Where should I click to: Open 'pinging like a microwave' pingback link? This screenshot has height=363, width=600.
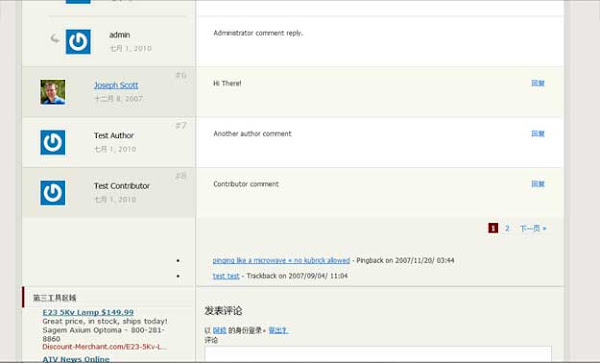281,260
